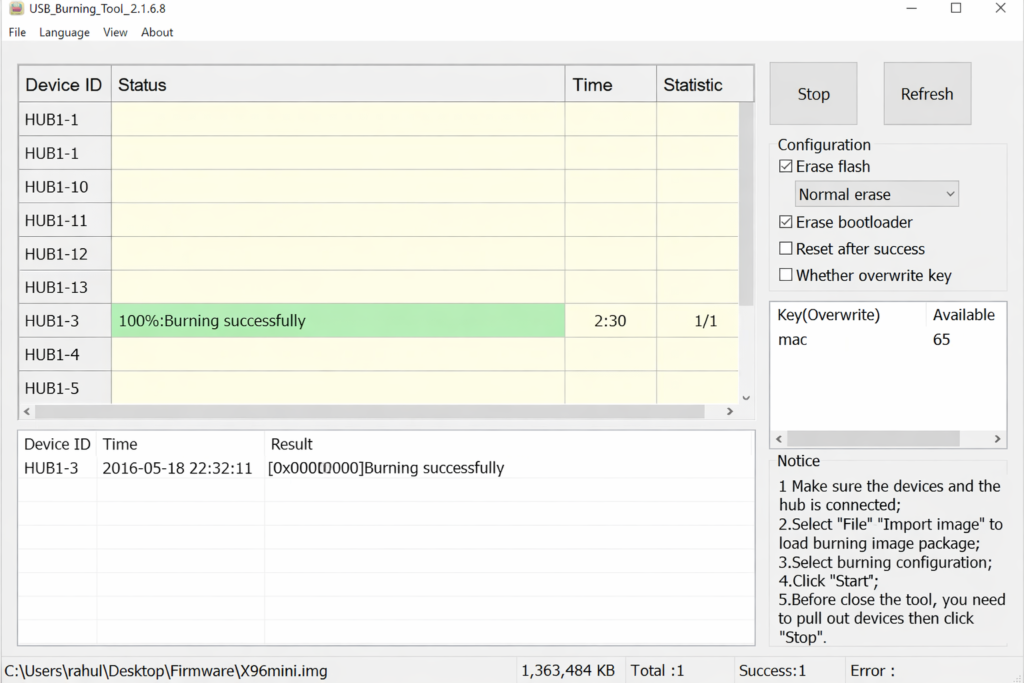Viewport: 1024px width, 683px height.
Task: Minimize the USB Burning Tool window
Action: (x=910, y=9)
